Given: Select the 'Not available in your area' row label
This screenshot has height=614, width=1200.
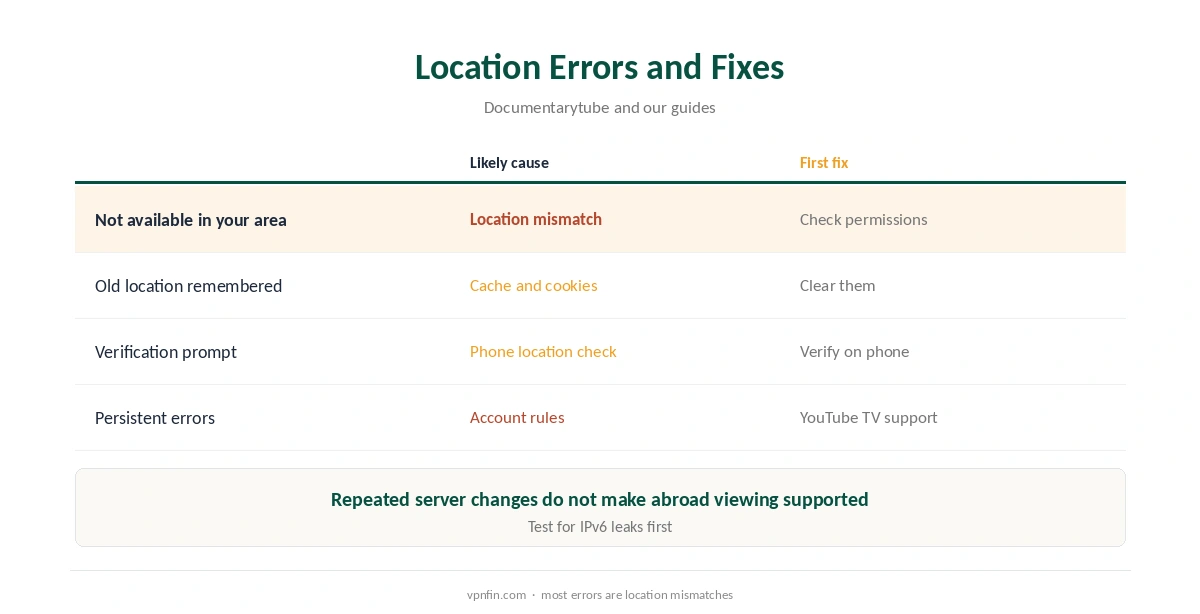Looking at the screenshot, I should [191, 220].
